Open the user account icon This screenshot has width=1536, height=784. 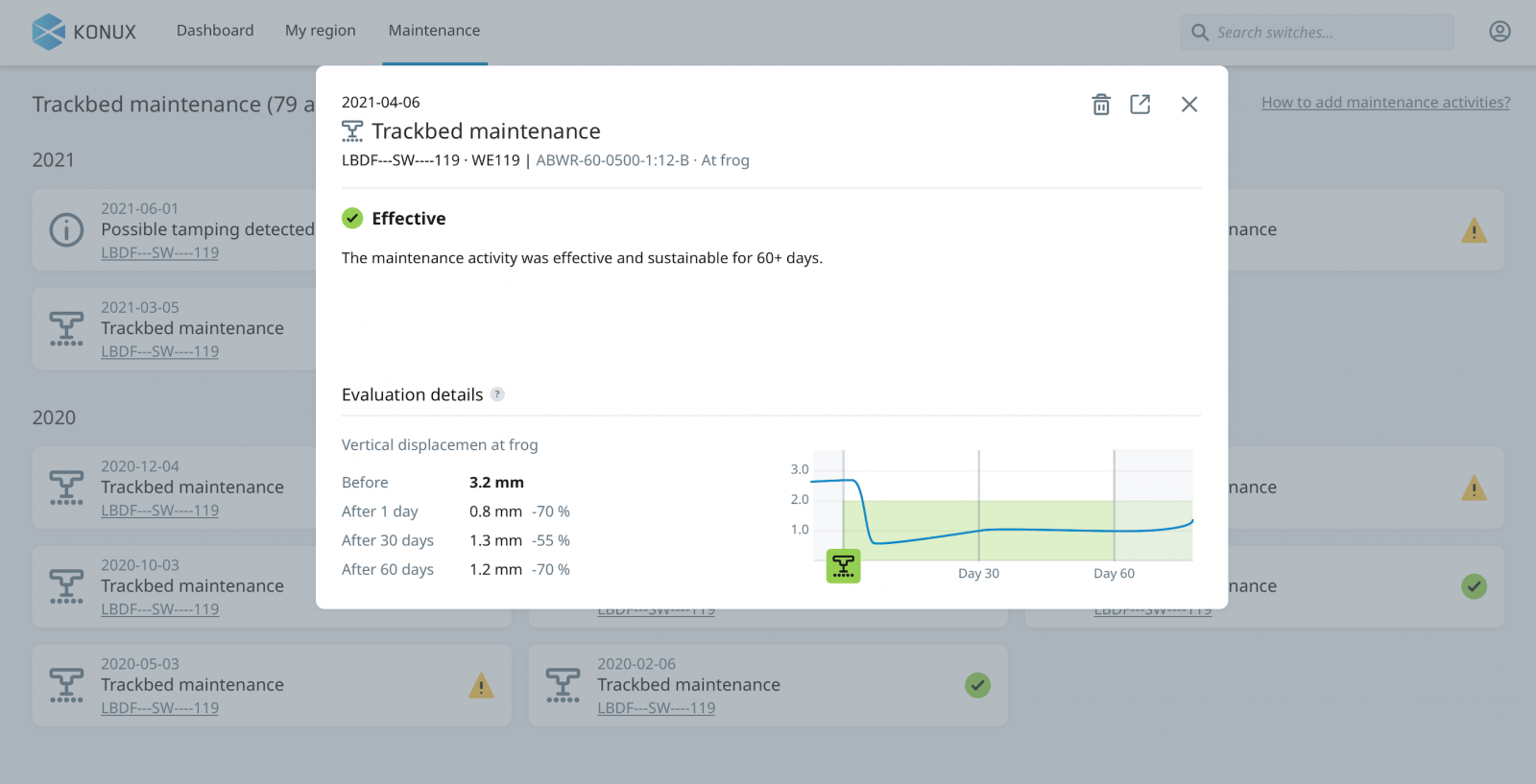1500,32
